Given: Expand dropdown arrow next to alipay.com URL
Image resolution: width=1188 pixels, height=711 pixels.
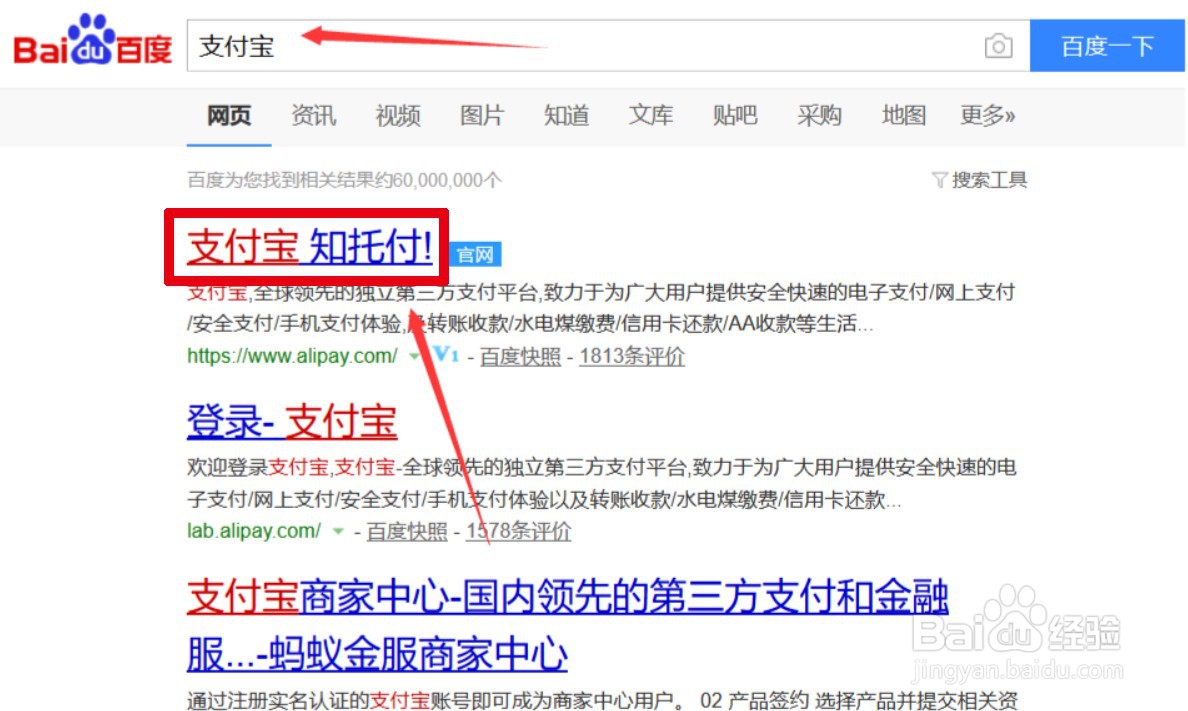Looking at the screenshot, I should point(414,356).
